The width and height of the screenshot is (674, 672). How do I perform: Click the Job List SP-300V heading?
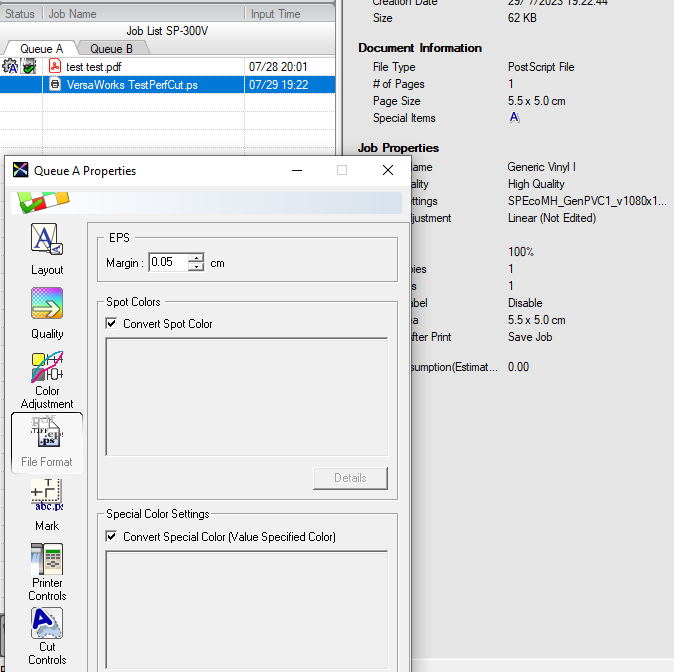(167, 31)
